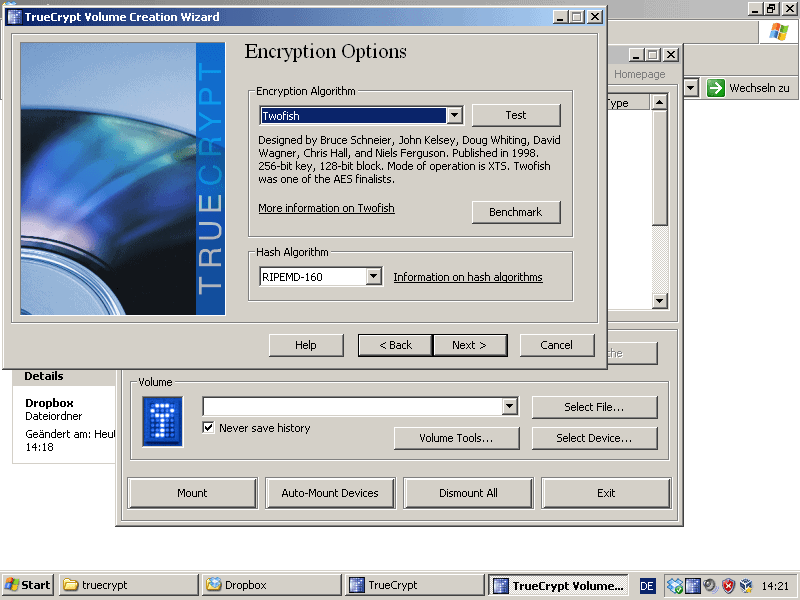
Task: Click the drive list scrollbar down arrow
Action: click(x=660, y=301)
